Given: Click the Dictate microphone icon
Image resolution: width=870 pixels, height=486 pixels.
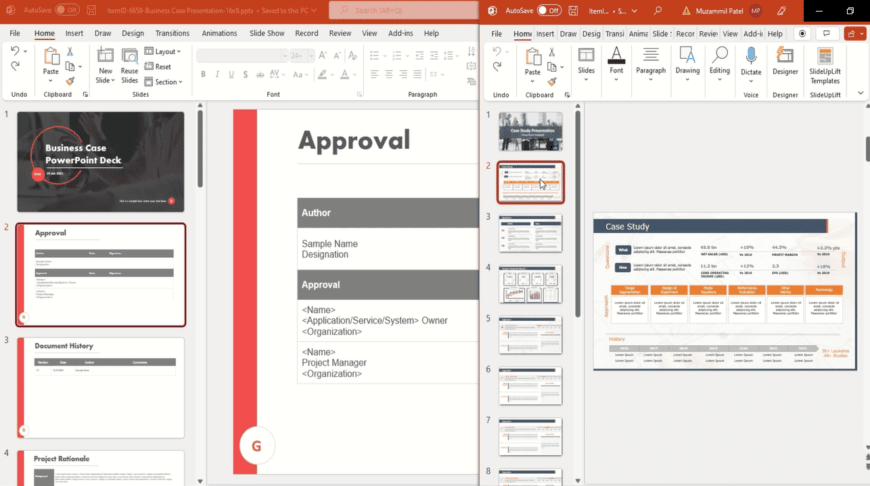Looking at the screenshot, I should [x=751, y=55].
